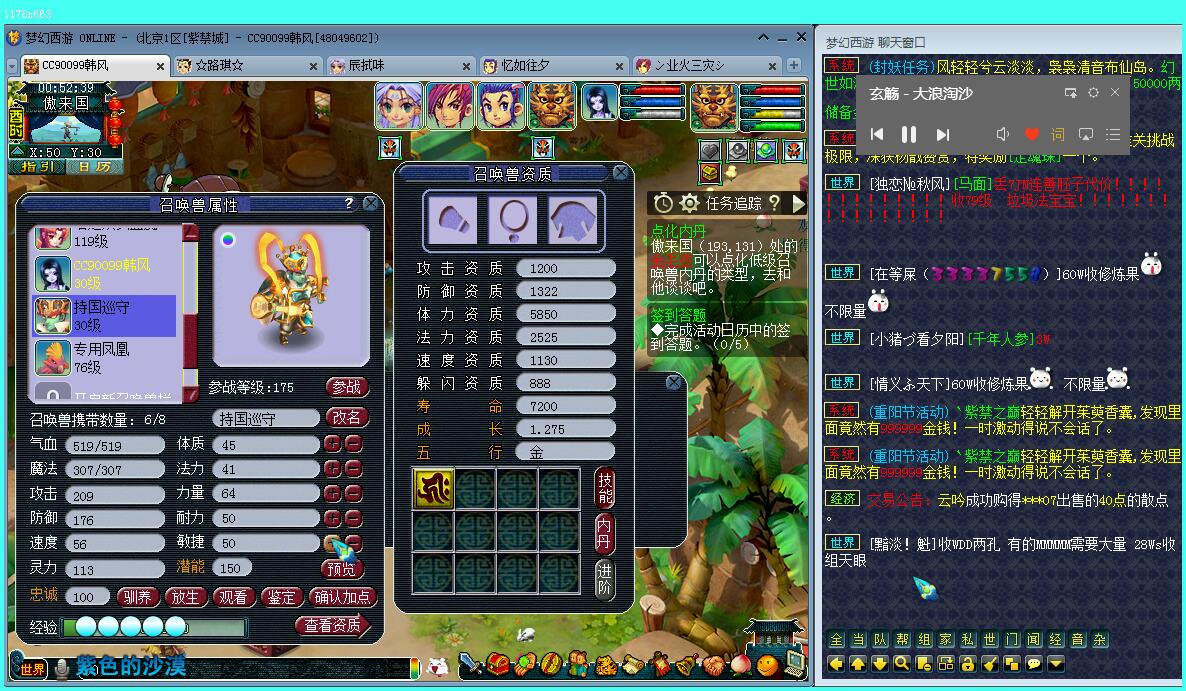
Task: Open the music player settings gear
Action: (1093, 92)
